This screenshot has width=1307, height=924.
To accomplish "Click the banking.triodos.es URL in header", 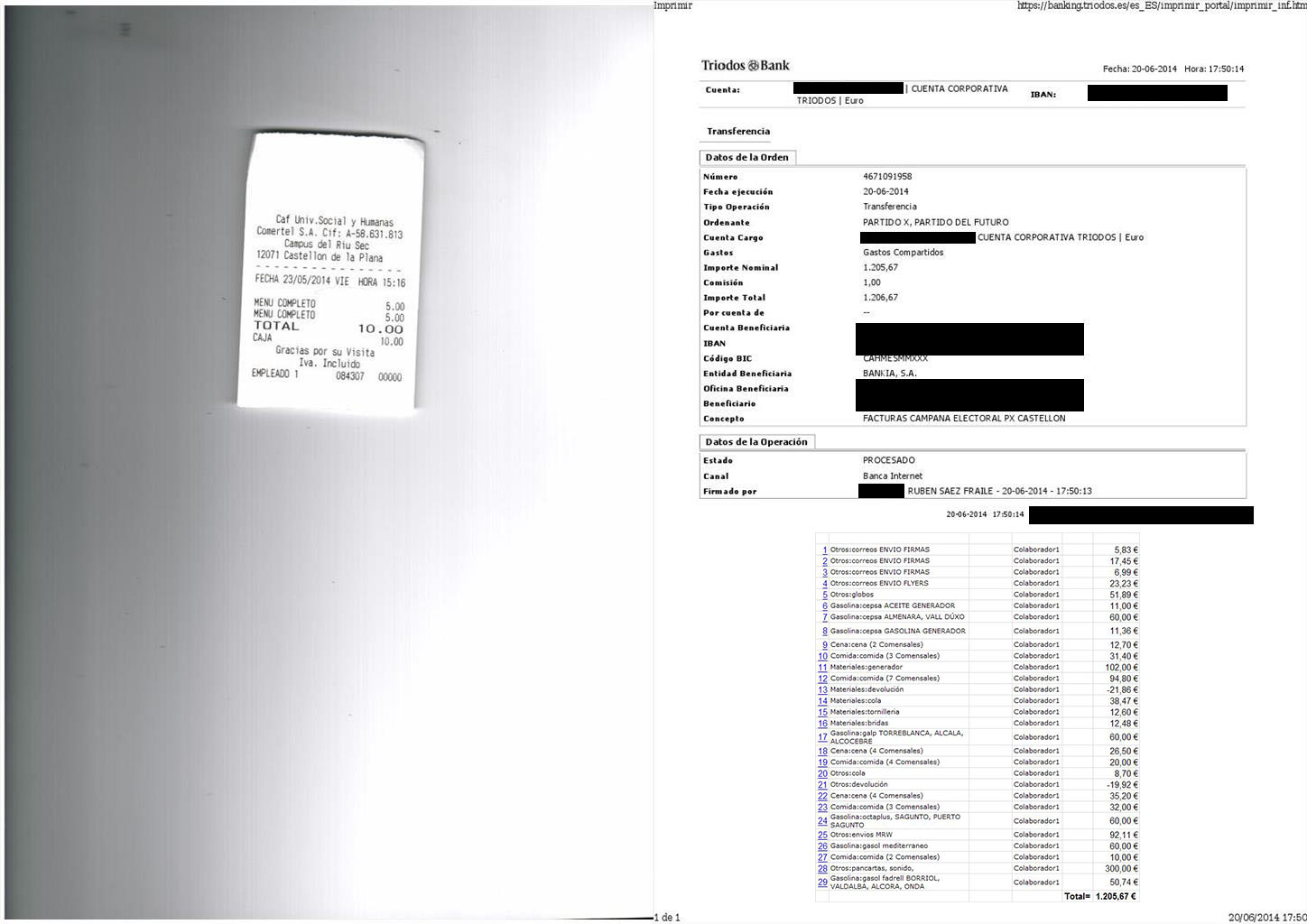I will pos(1162,5).
